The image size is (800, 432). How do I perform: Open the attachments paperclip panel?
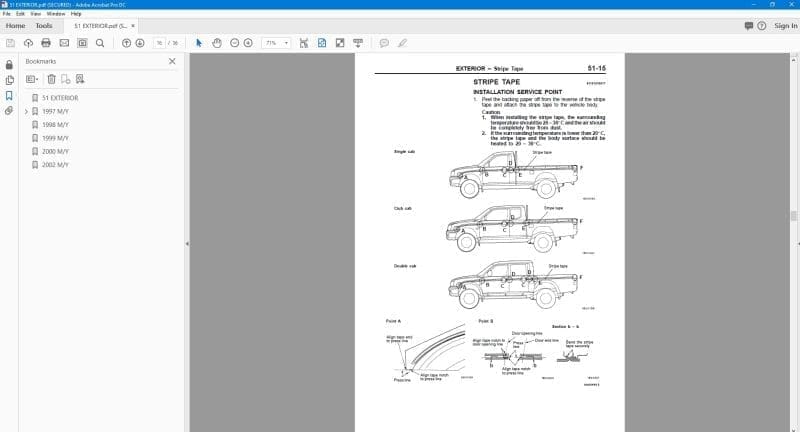click(9, 111)
